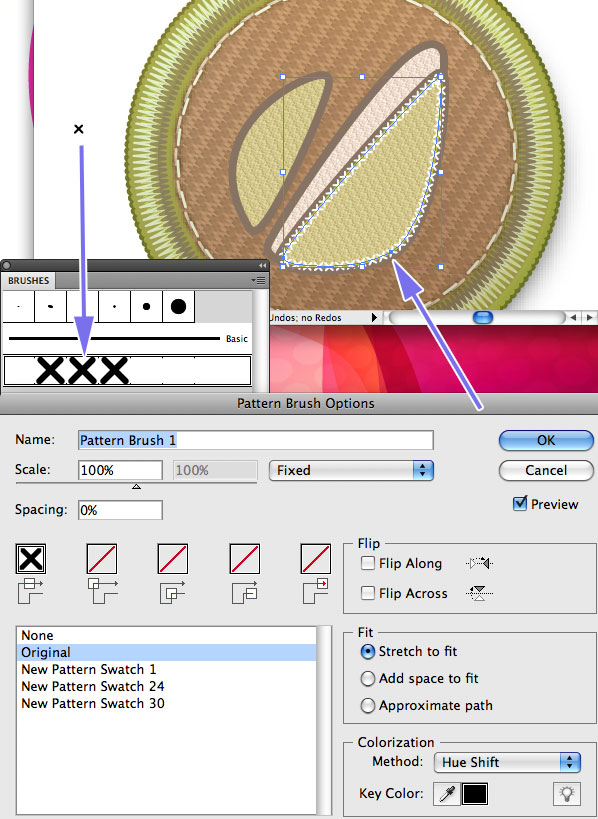Click the Name field with Pattern Brush 1
This screenshot has height=819, width=598.
click(x=256, y=440)
